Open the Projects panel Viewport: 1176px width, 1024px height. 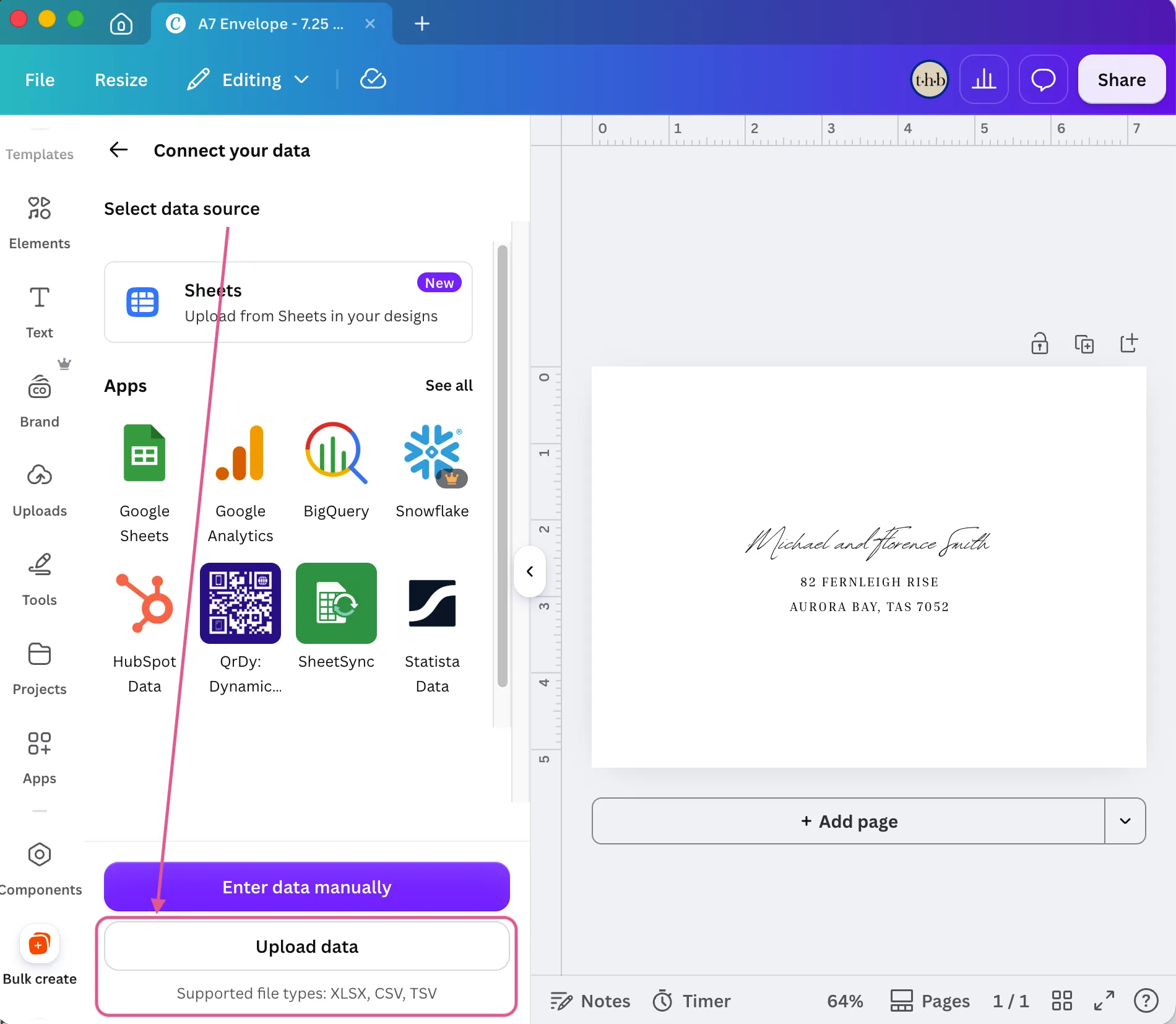(40, 669)
